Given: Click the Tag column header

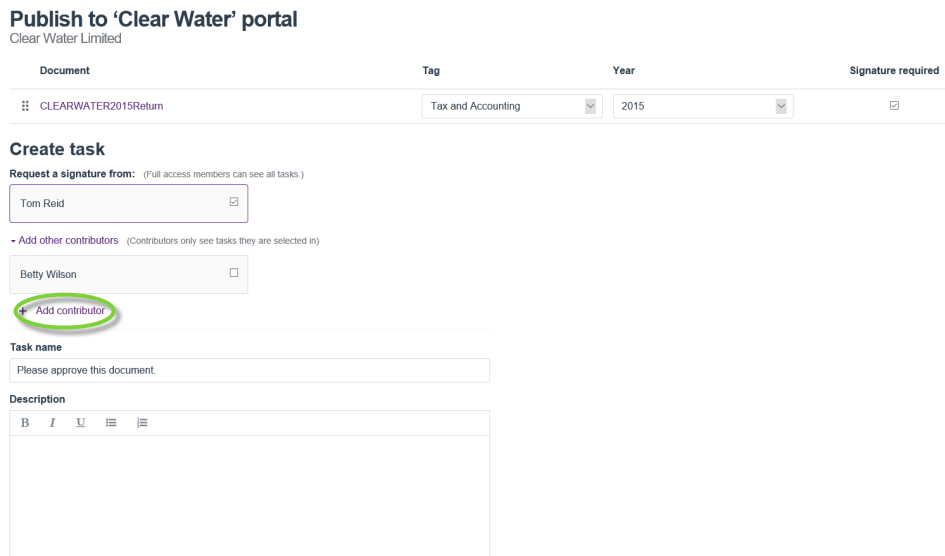Looking at the screenshot, I should coord(432,70).
